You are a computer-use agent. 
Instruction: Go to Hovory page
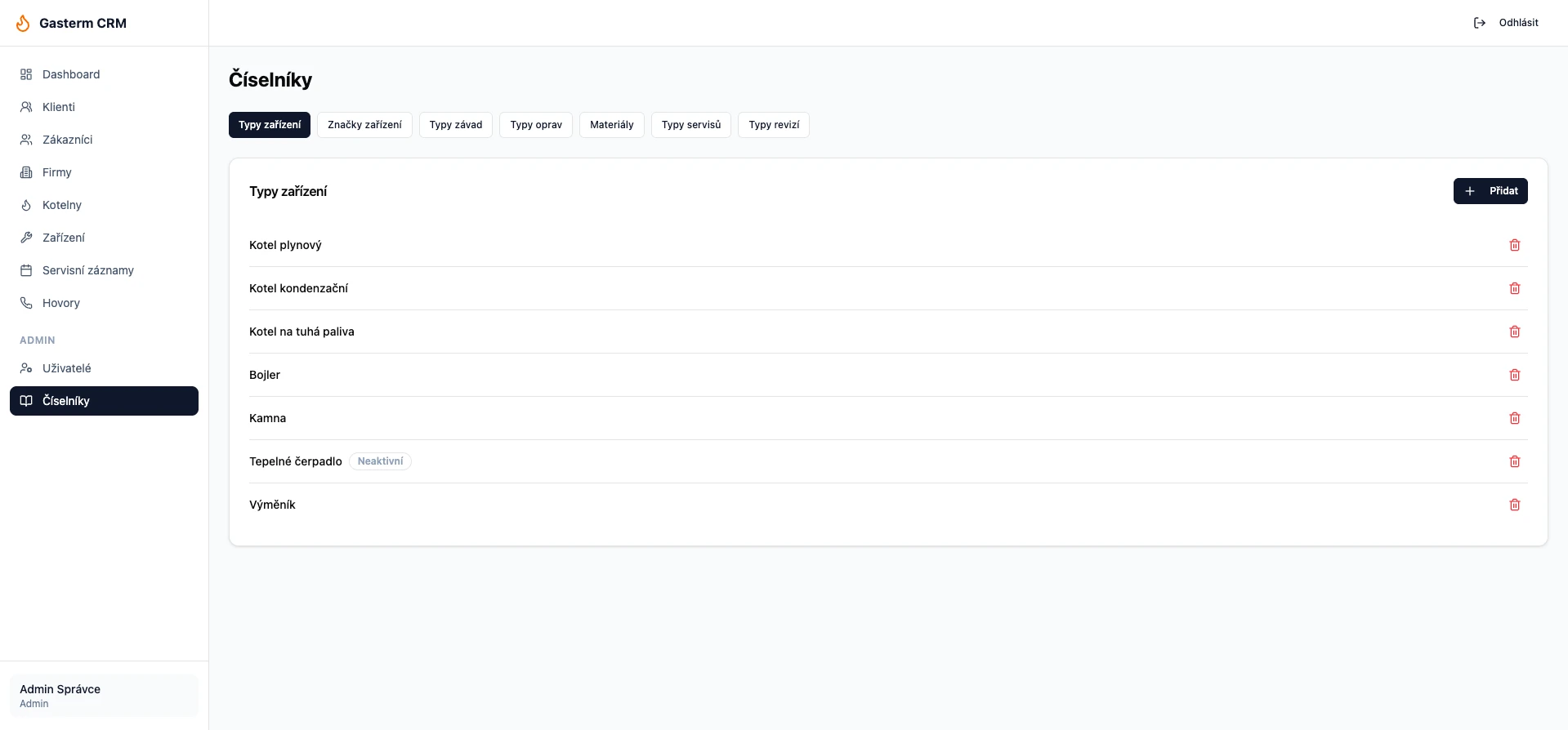[x=104, y=303]
